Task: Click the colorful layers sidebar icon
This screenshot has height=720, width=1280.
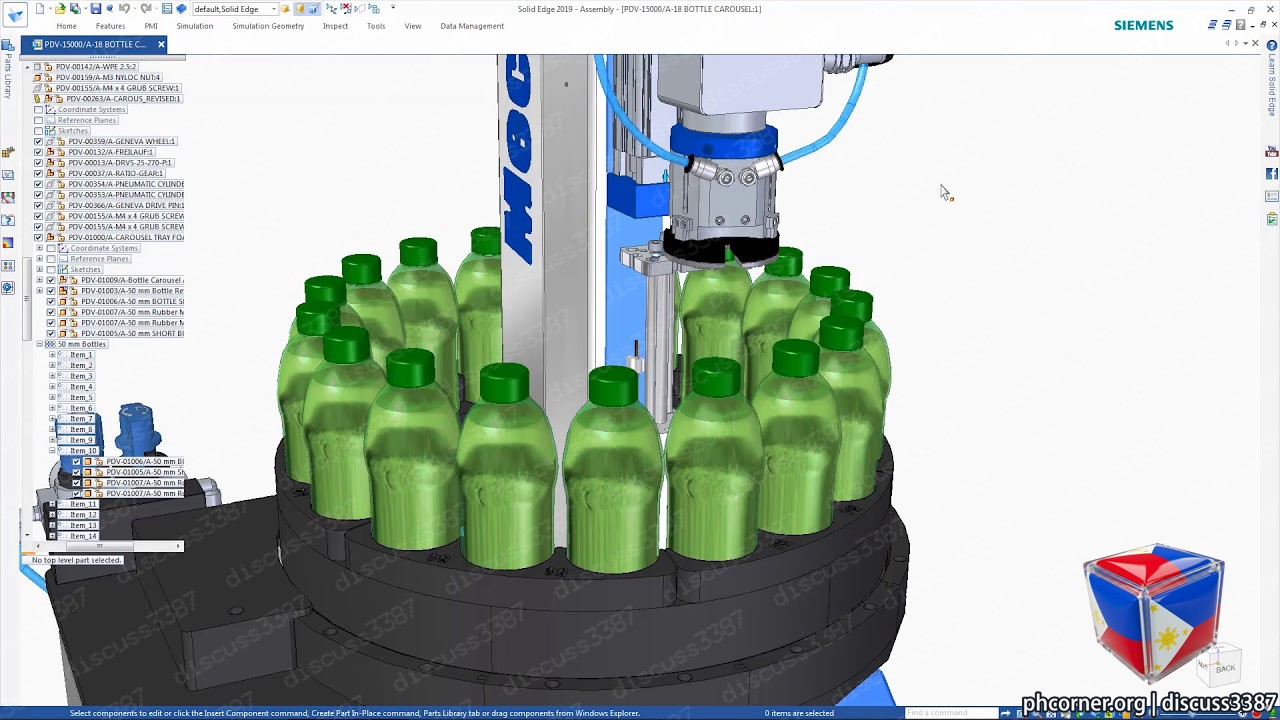Action: 8,243
